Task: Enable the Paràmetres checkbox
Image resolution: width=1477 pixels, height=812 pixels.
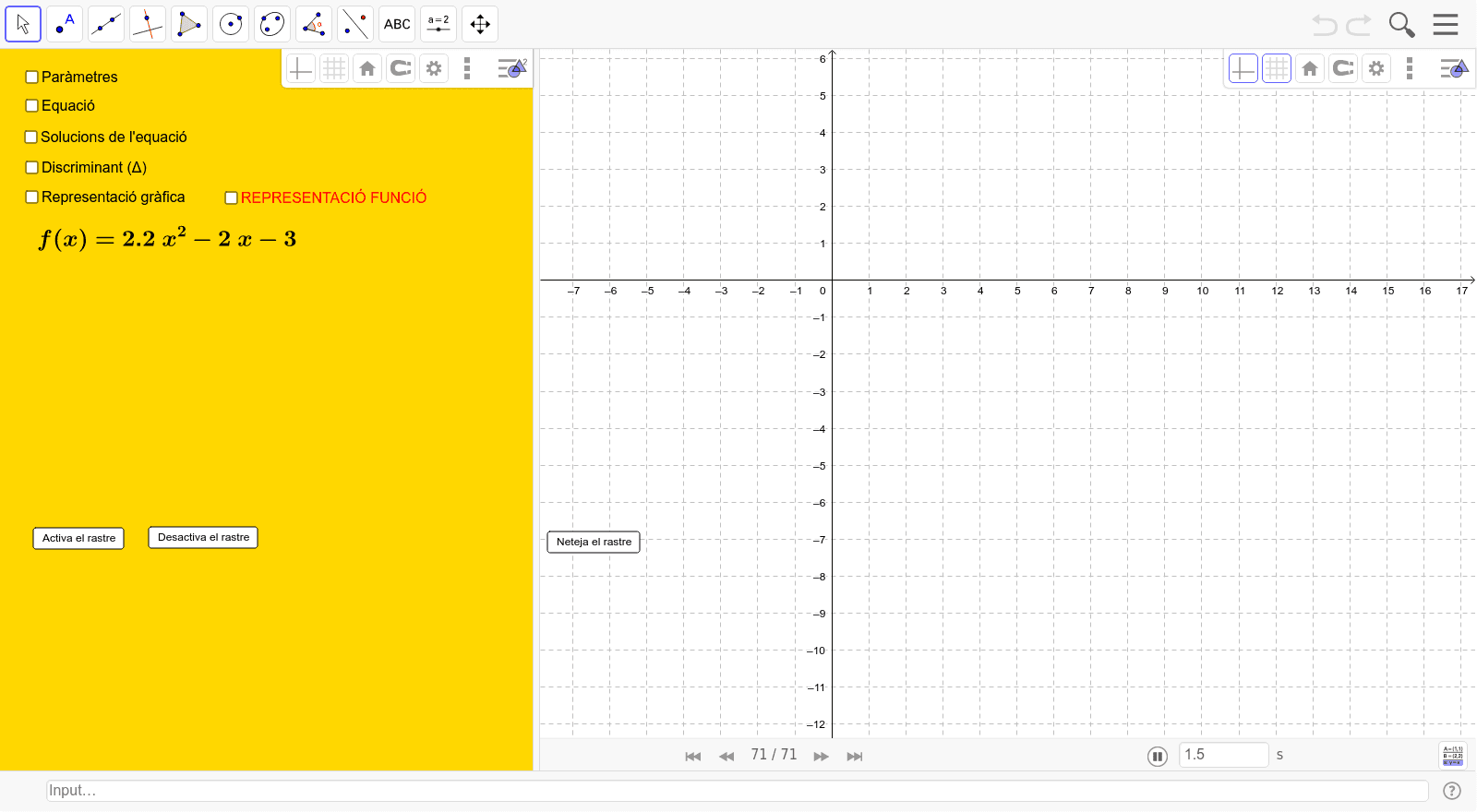Action: [31, 78]
